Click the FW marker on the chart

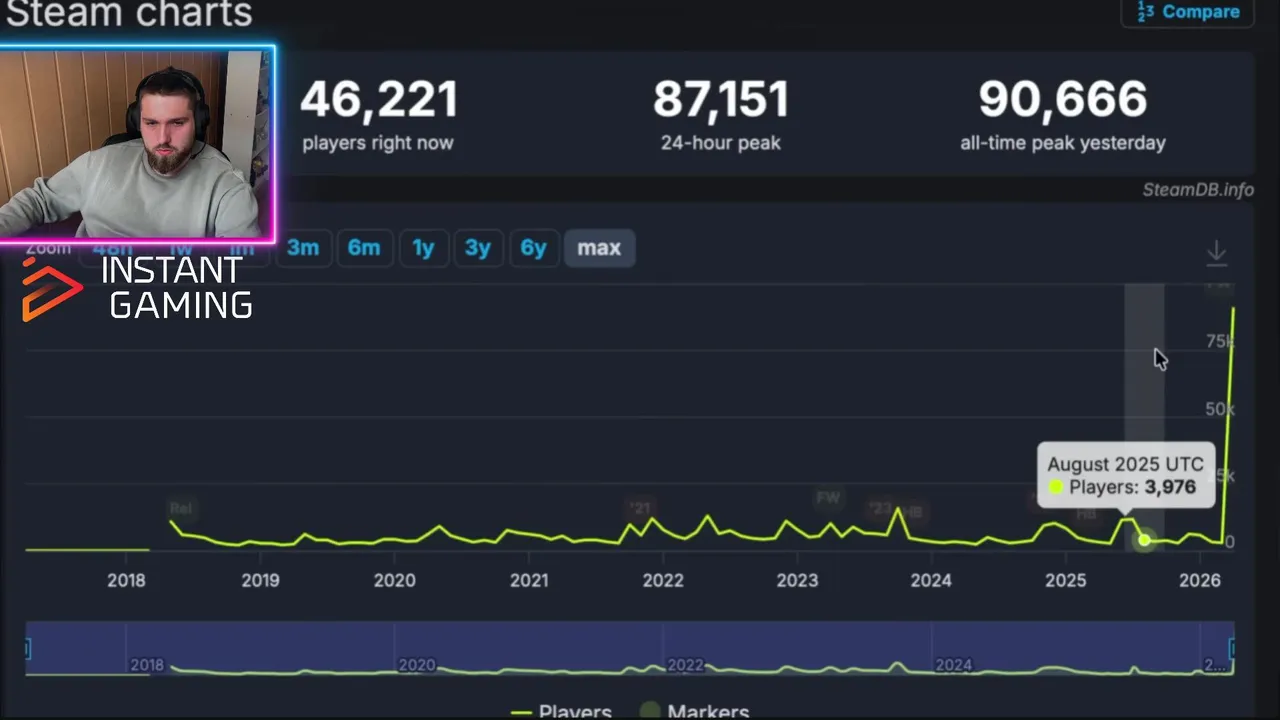(x=828, y=498)
